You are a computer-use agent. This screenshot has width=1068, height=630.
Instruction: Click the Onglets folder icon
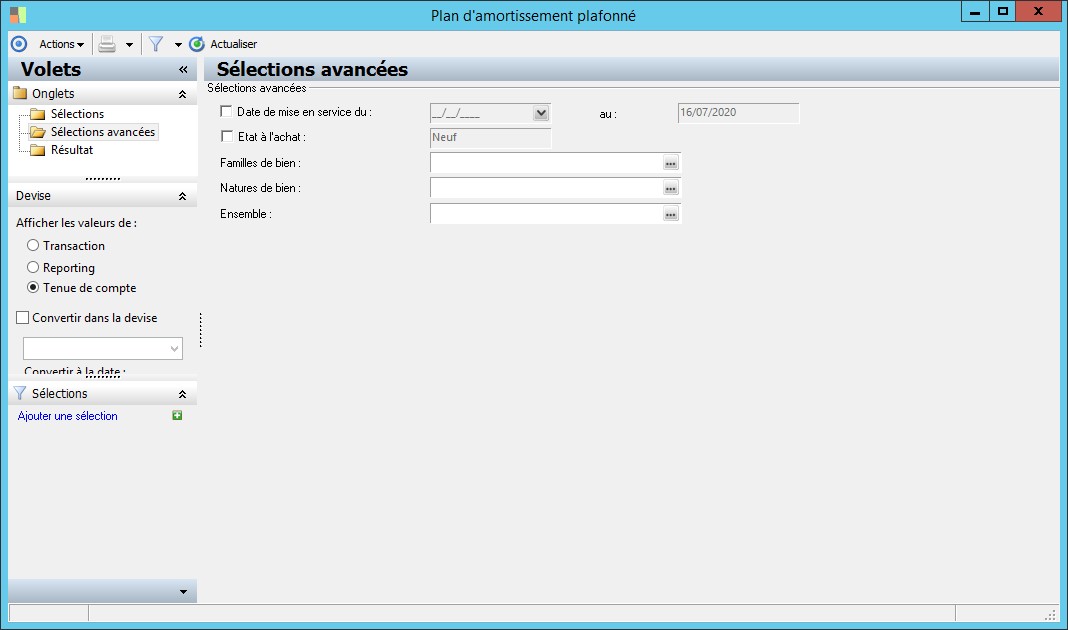pos(20,93)
